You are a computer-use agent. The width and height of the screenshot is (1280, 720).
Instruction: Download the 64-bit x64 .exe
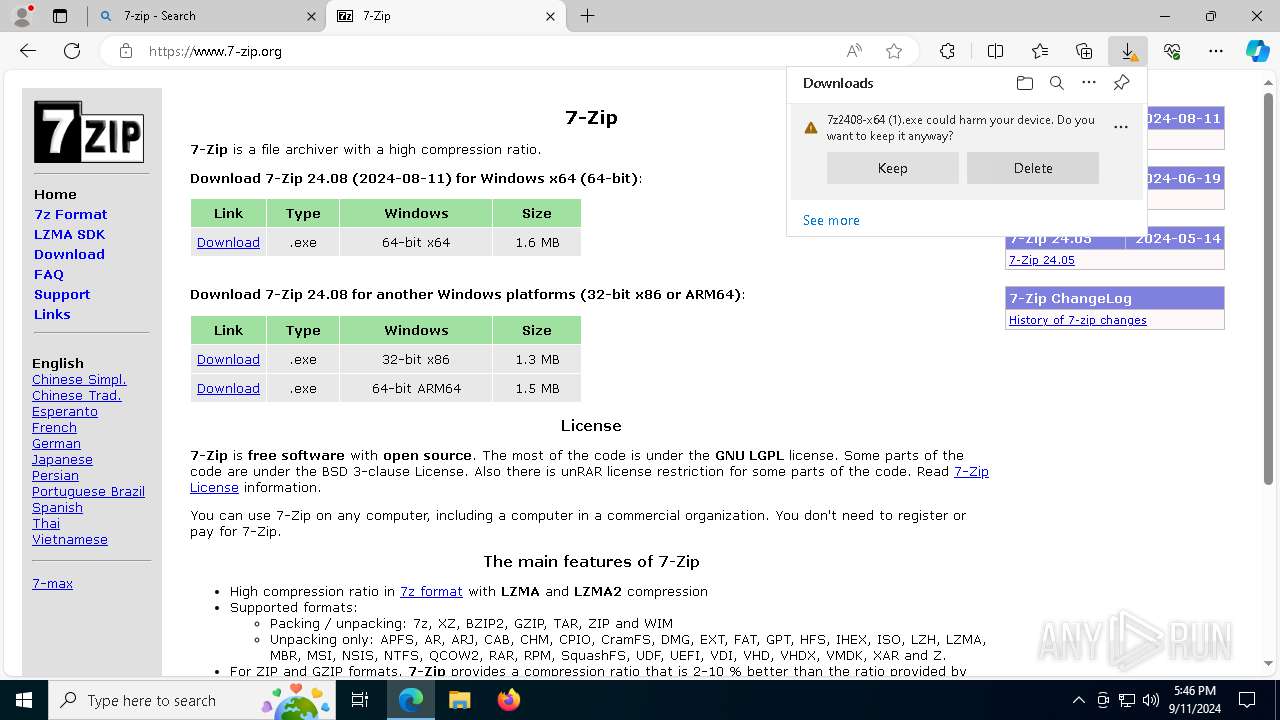(228, 242)
